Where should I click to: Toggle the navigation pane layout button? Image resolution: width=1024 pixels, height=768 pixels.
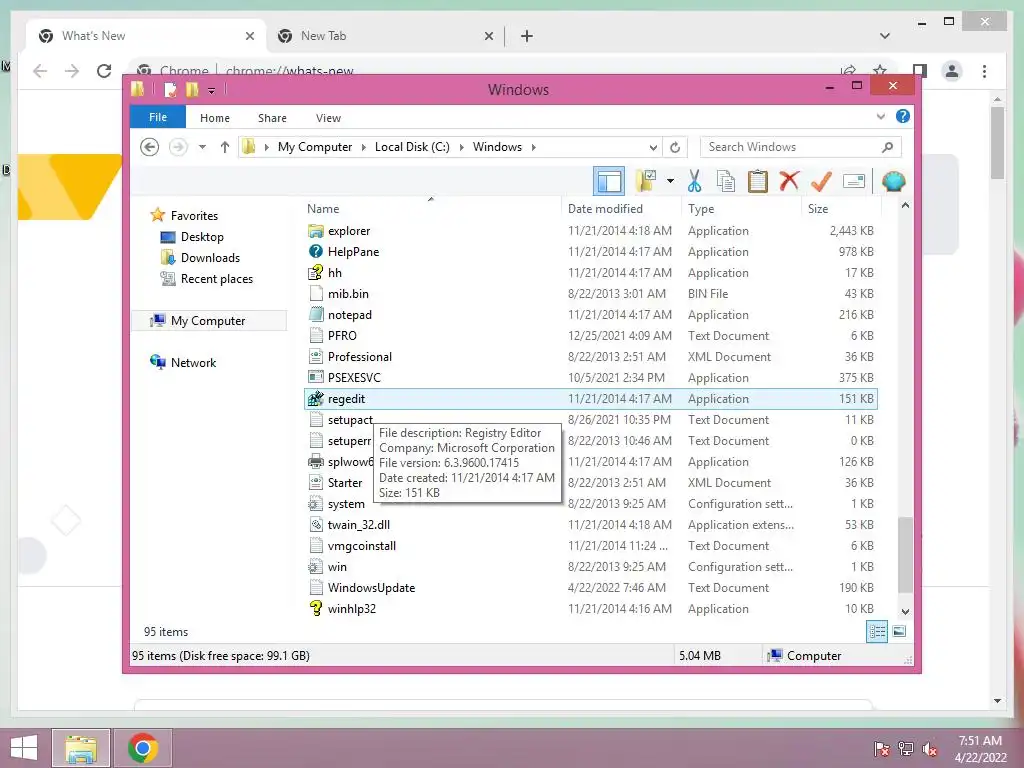[609, 181]
